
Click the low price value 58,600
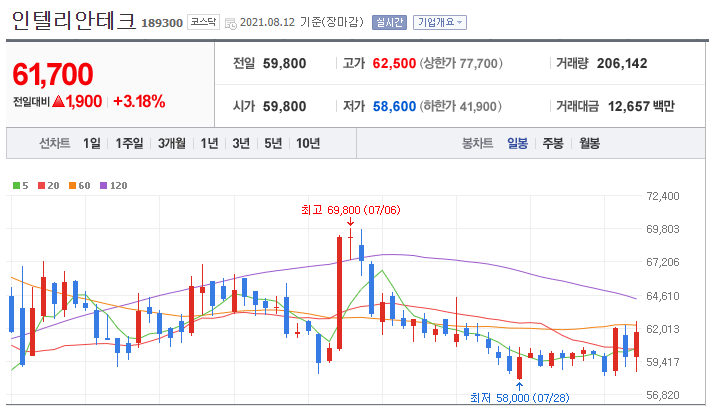(394, 106)
